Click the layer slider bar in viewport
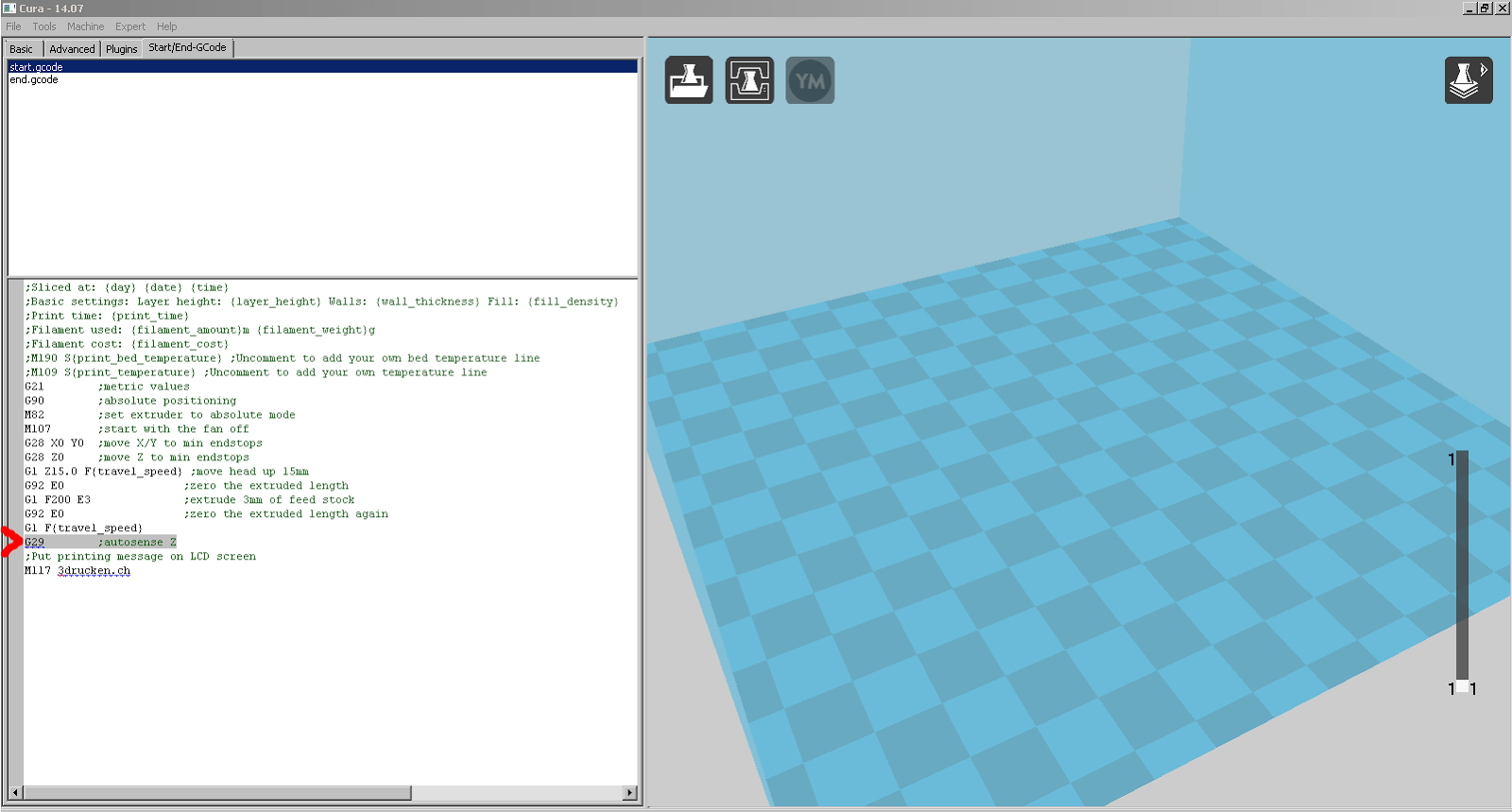 (1462, 565)
